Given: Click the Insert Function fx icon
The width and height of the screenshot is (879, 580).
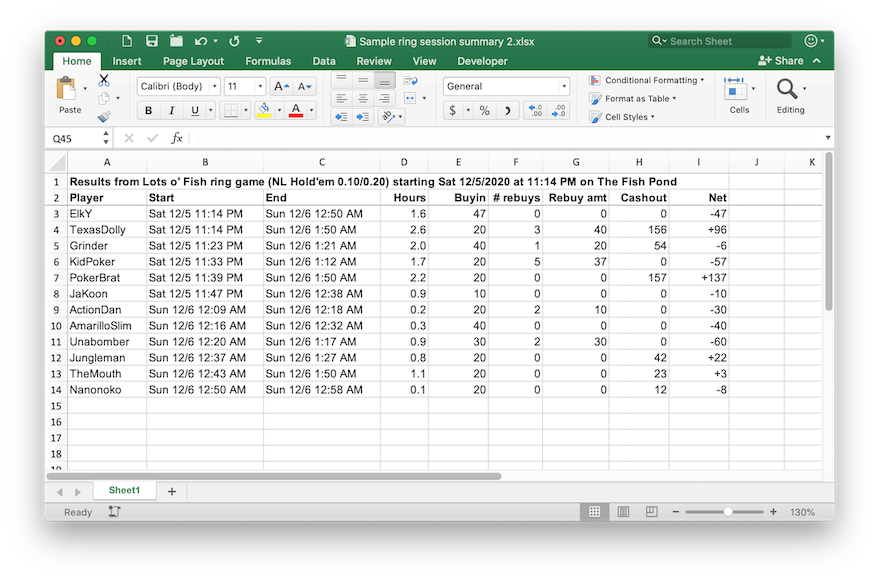Looking at the screenshot, I should coord(177,138).
